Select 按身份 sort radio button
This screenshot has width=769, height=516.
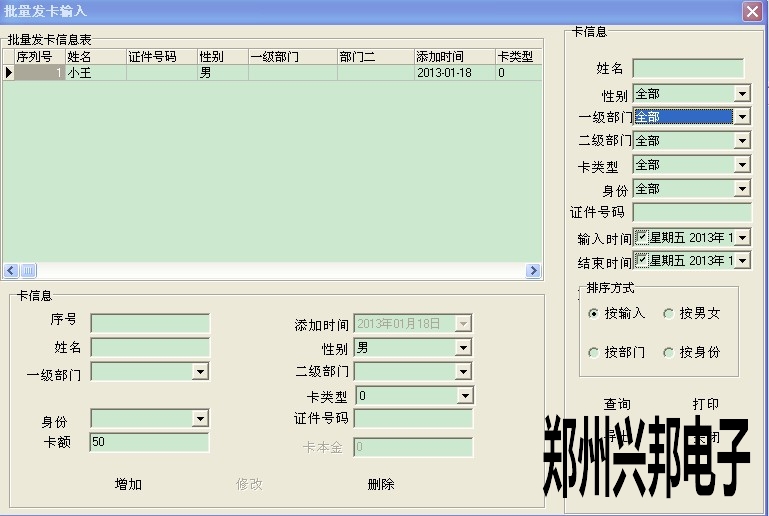pos(668,352)
